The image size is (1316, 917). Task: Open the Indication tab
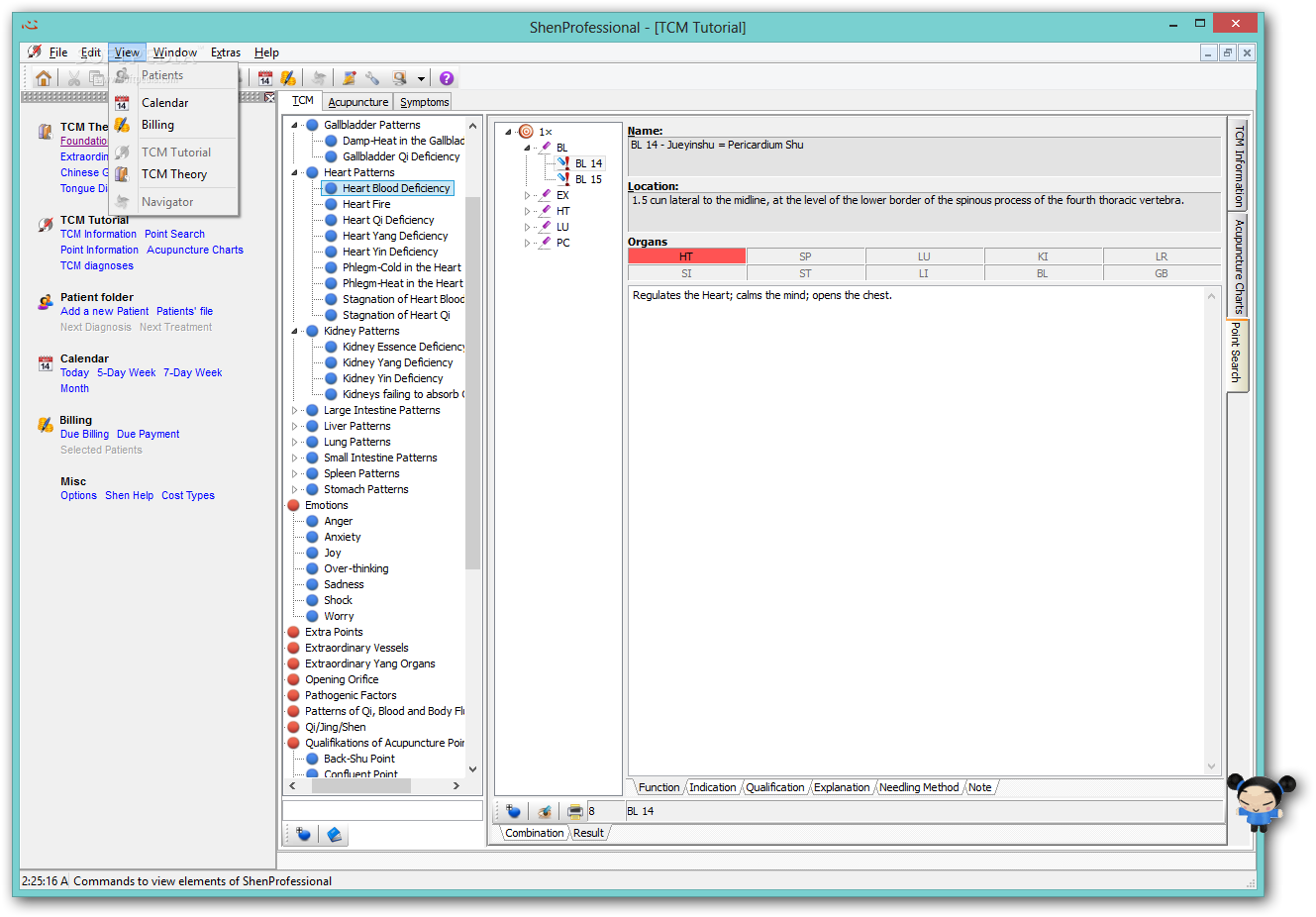(x=713, y=787)
